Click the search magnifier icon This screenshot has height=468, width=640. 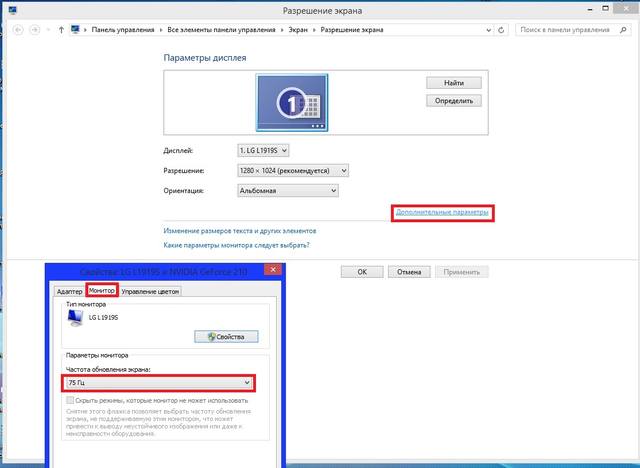click(630, 30)
